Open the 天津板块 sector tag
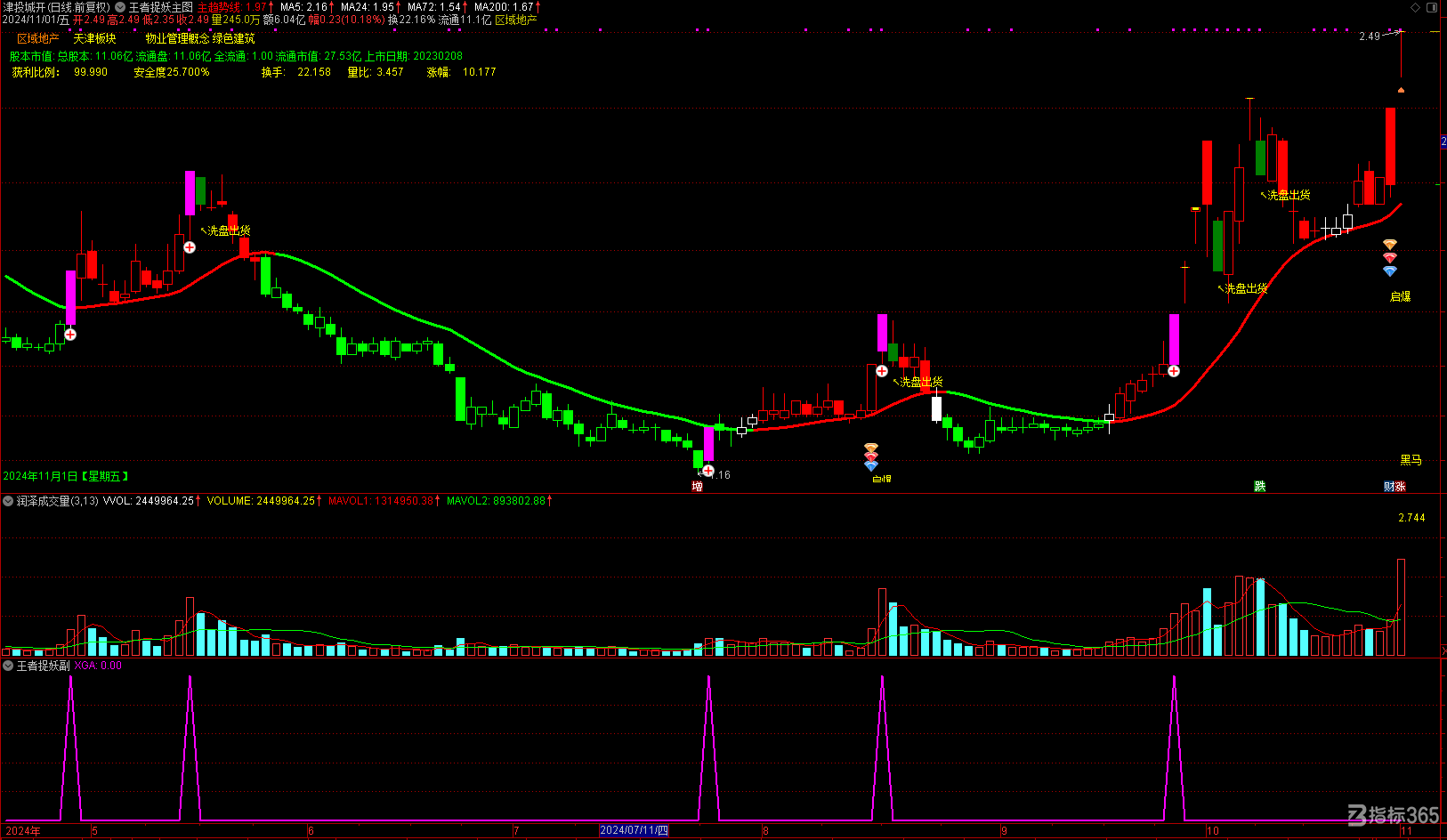Screen dimensions: 1447x840 [94, 38]
